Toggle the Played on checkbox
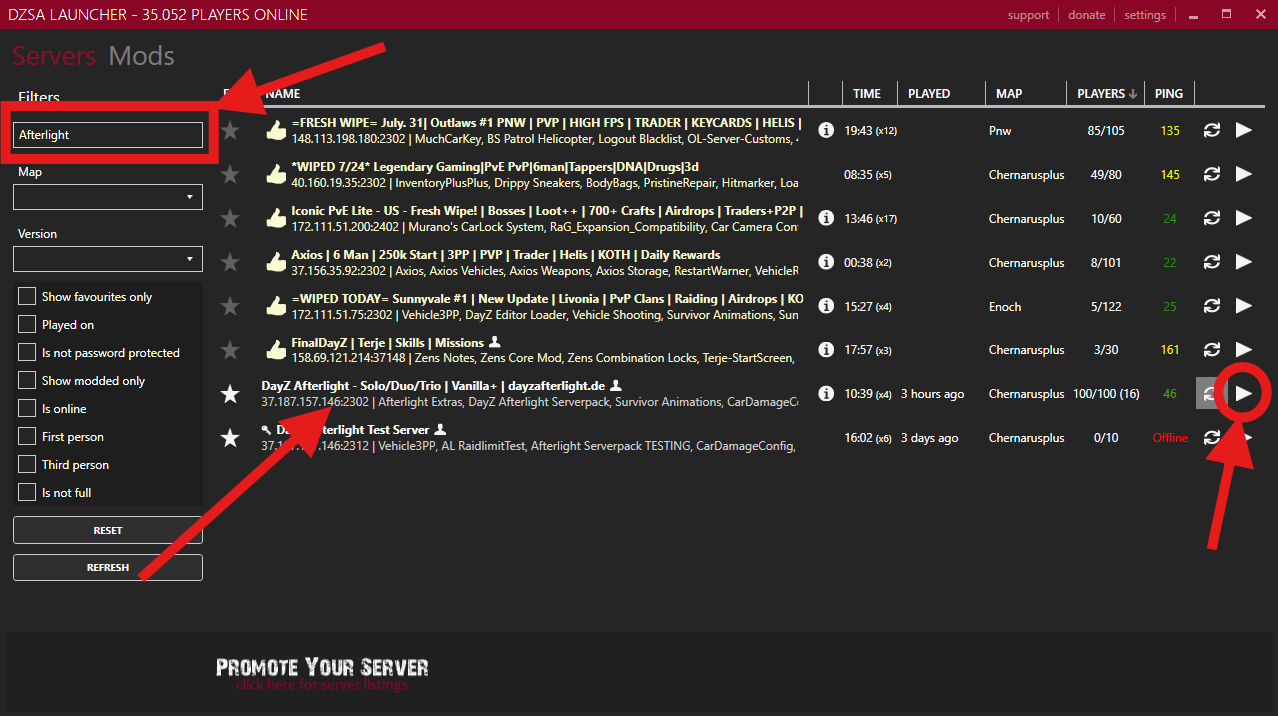 pyautogui.click(x=27, y=325)
